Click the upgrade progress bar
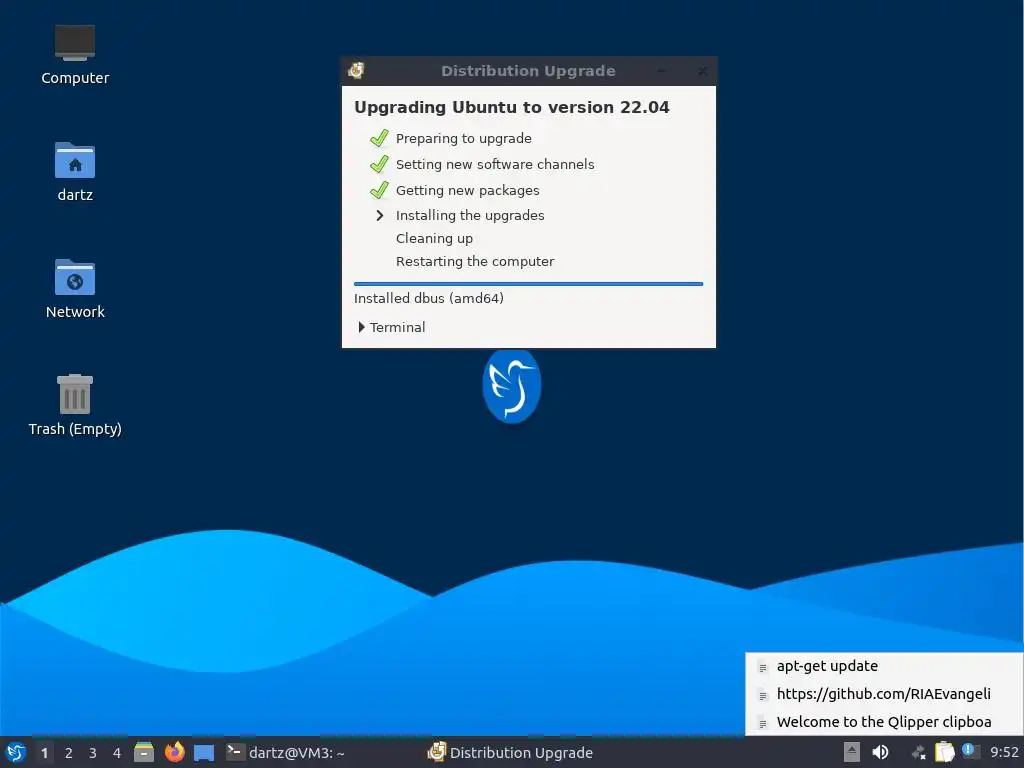 click(x=528, y=284)
